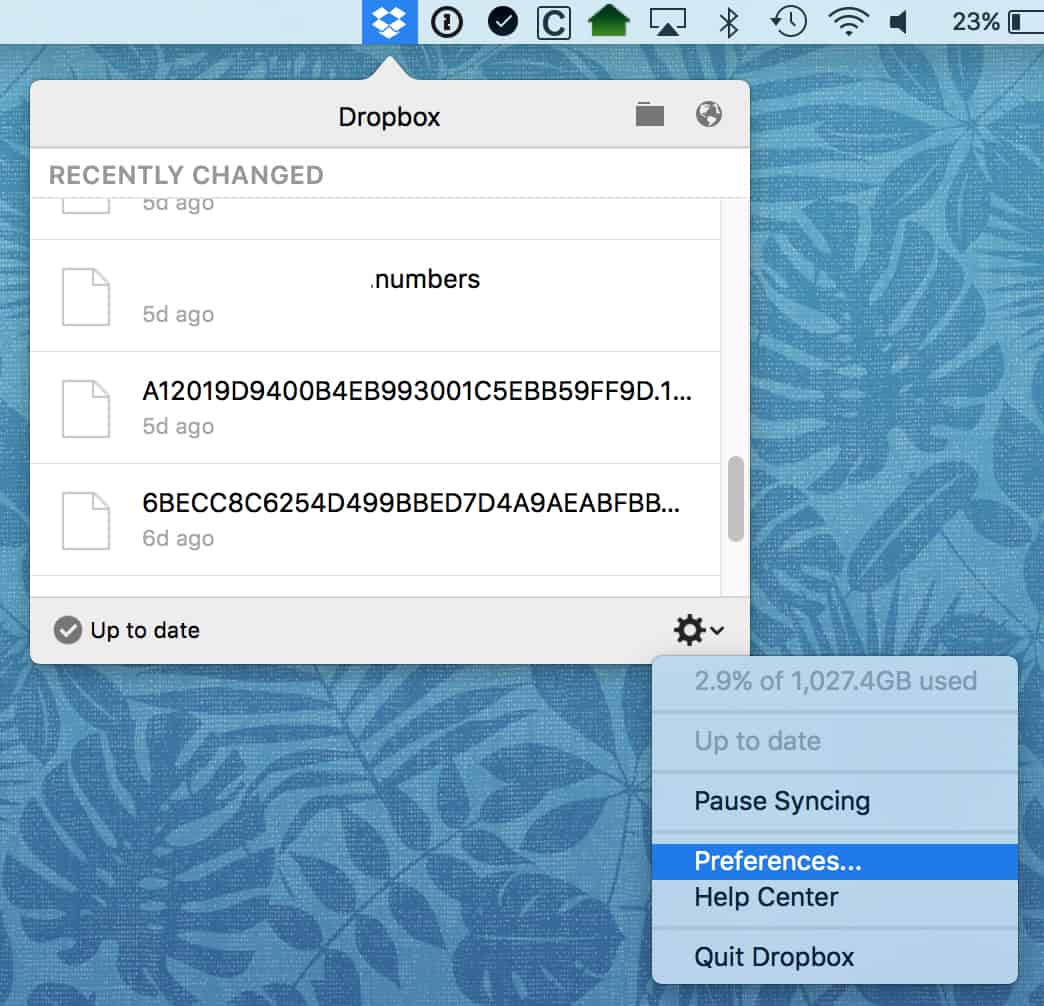Click the green house menu bar icon
The image size is (1044, 1006).
pyautogui.click(x=609, y=21)
